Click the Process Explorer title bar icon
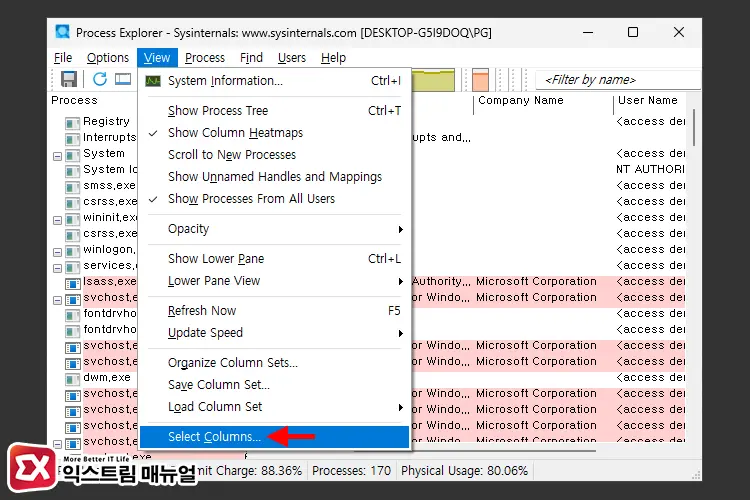Screen dimensions: 750x500 63,32
